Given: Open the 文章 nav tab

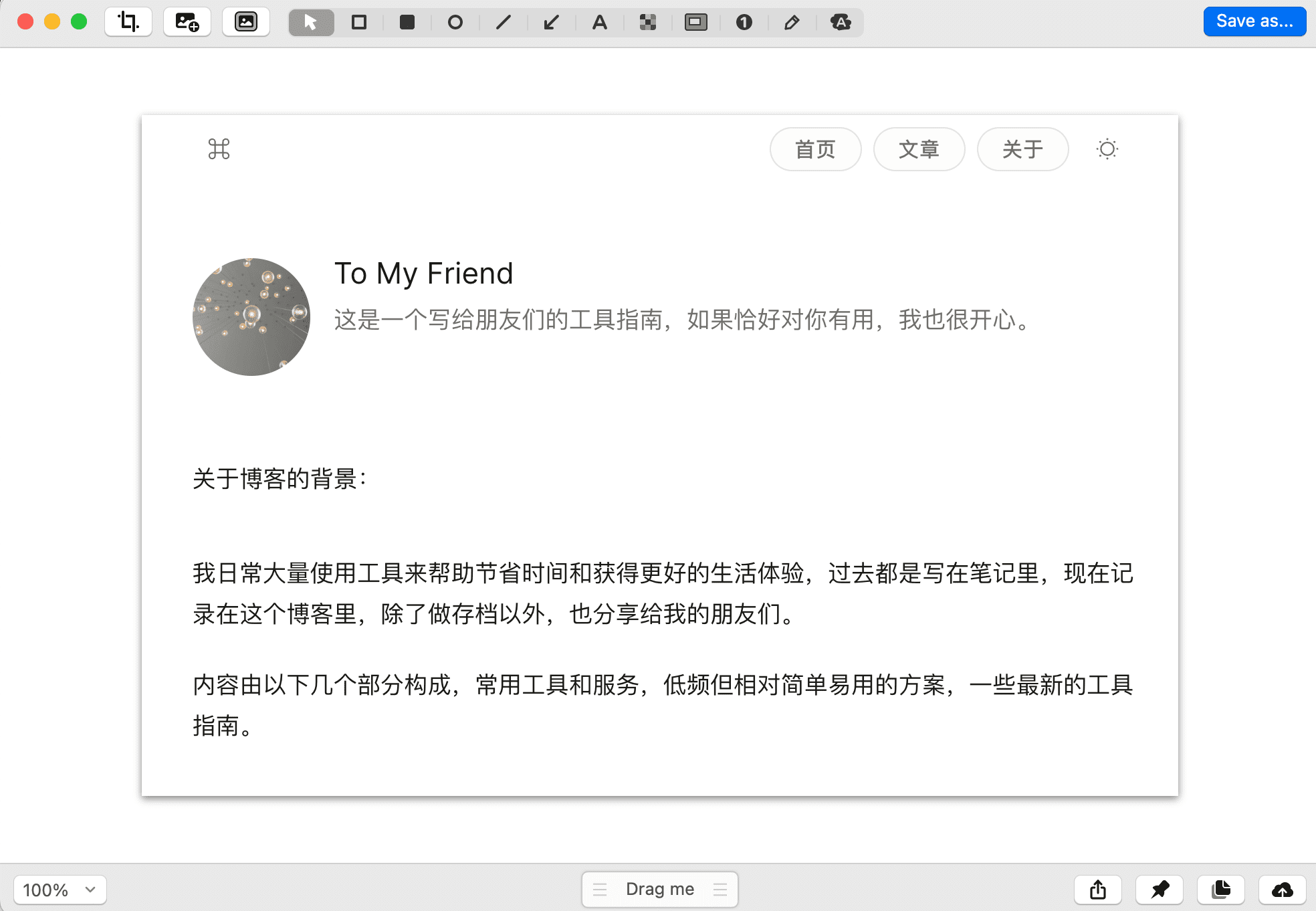Looking at the screenshot, I should click(x=919, y=149).
